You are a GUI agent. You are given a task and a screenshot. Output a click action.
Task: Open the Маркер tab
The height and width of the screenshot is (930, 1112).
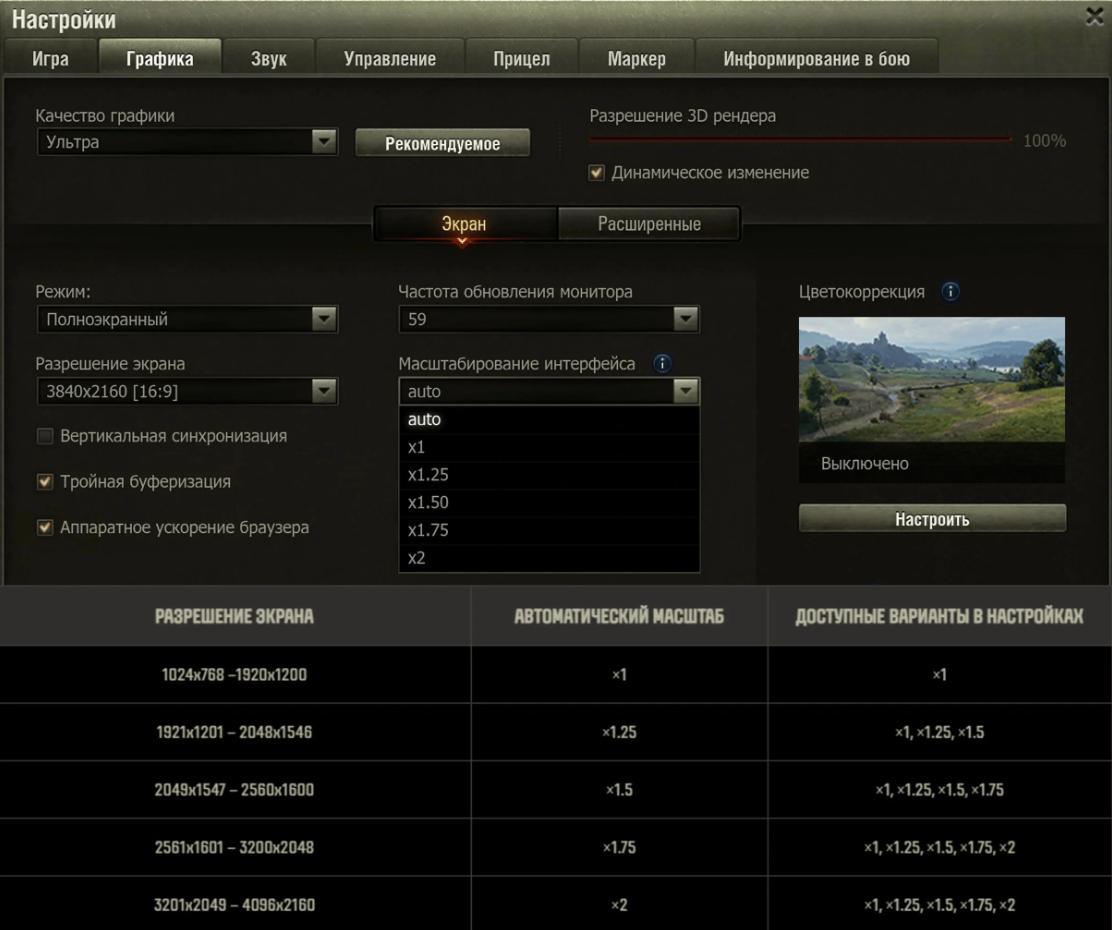coord(636,58)
